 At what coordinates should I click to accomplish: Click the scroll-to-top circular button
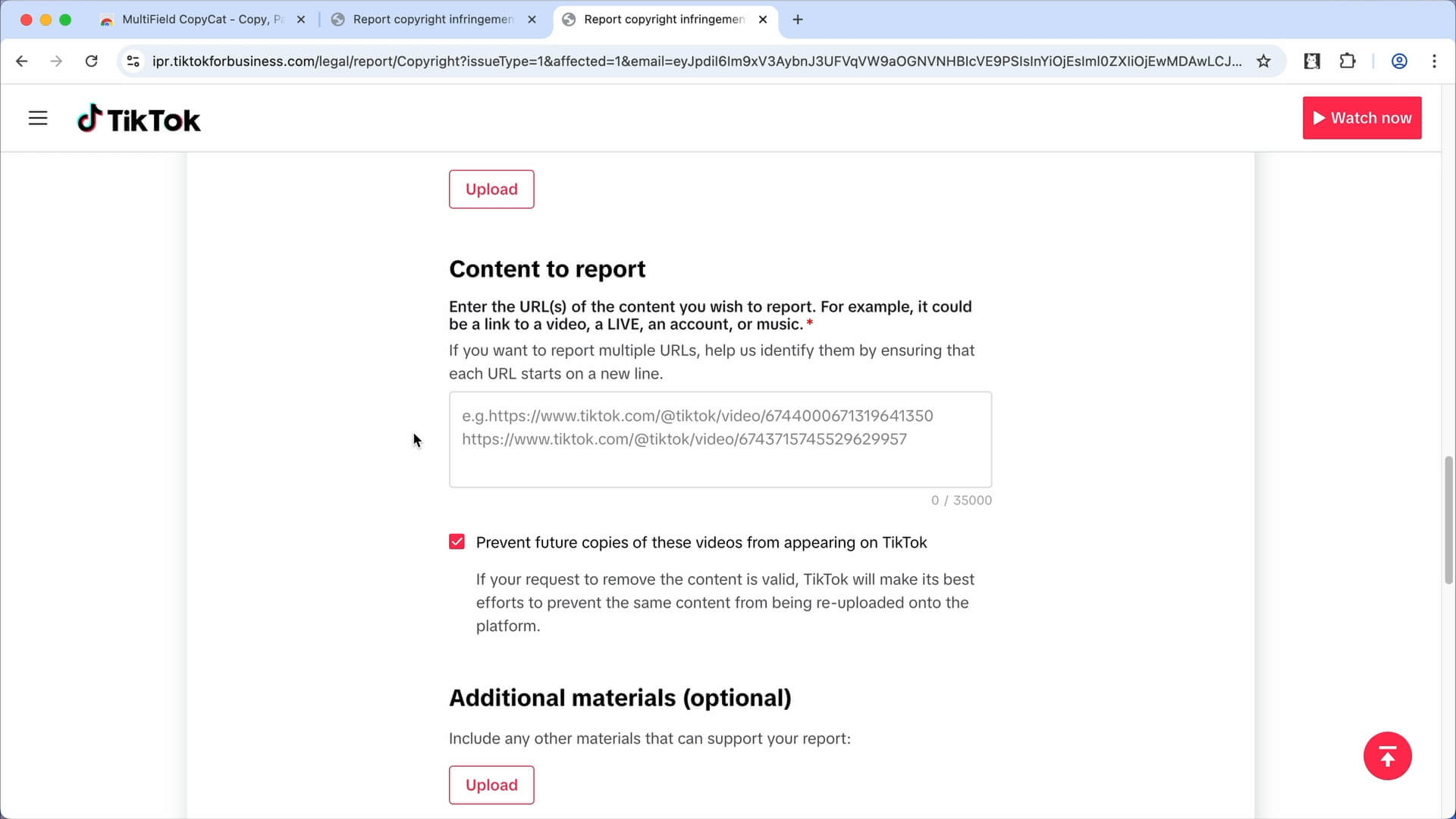[1388, 756]
